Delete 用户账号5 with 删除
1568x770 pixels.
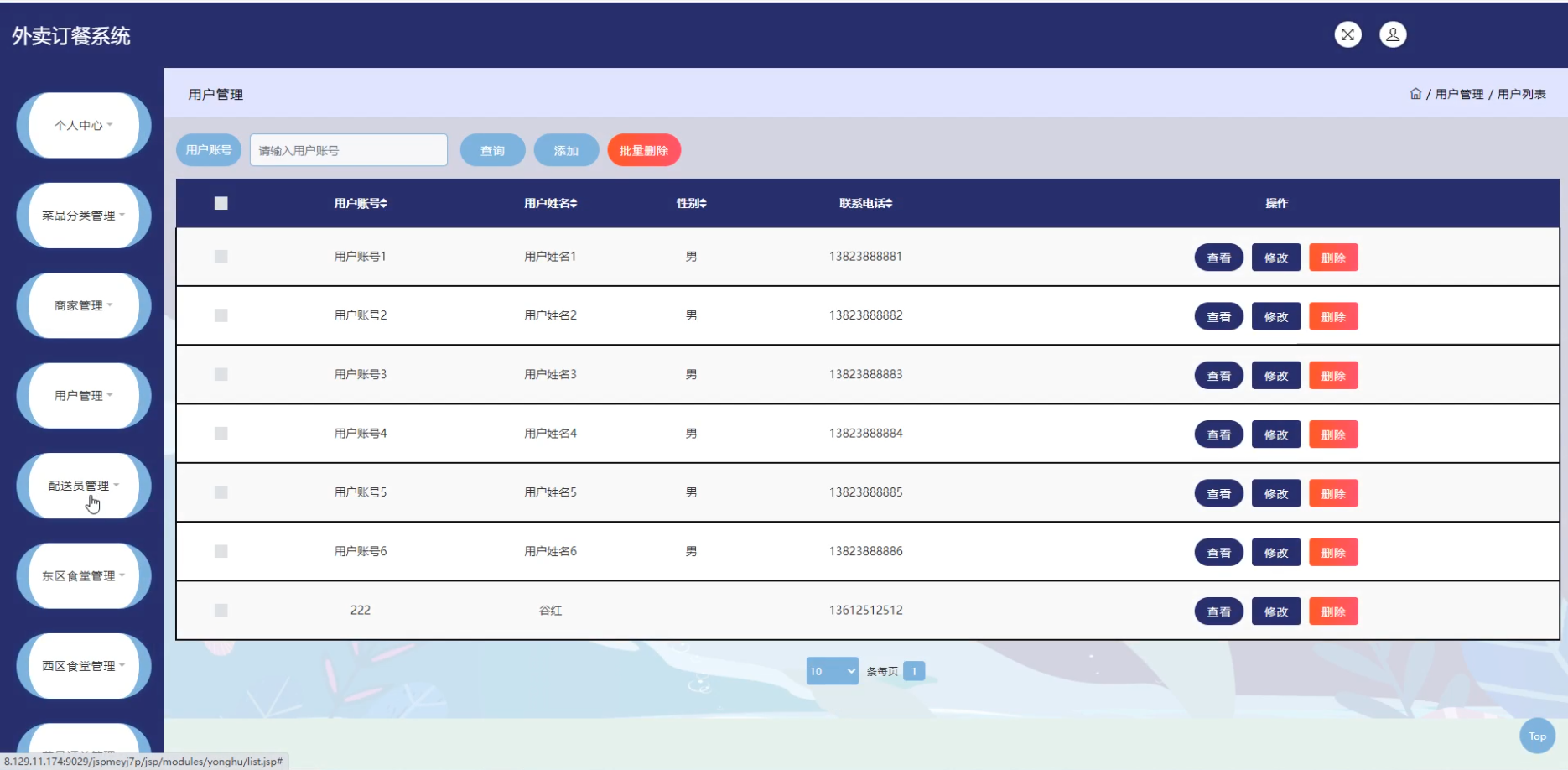click(1333, 493)
